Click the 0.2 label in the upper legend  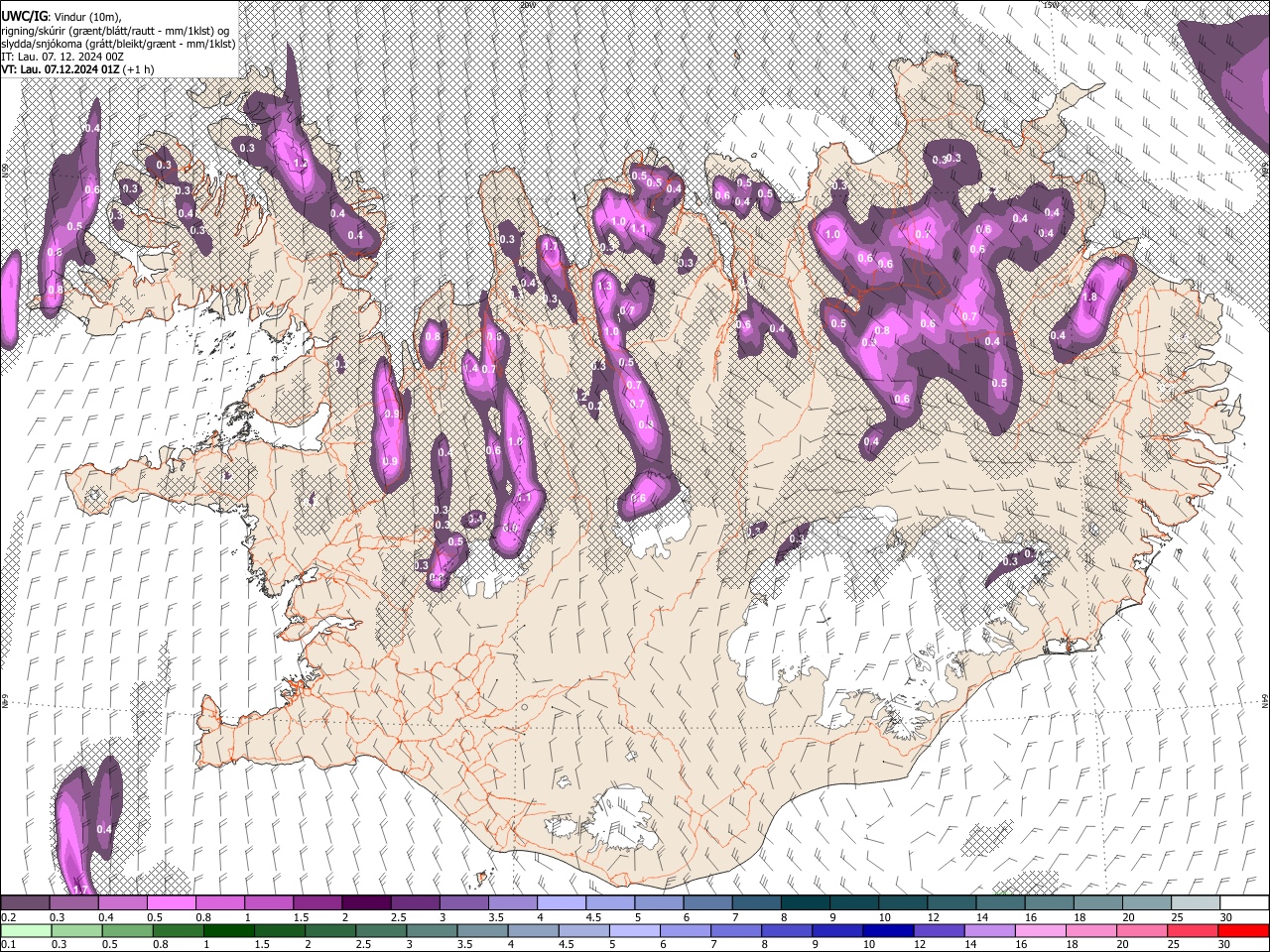coord(8,917)
